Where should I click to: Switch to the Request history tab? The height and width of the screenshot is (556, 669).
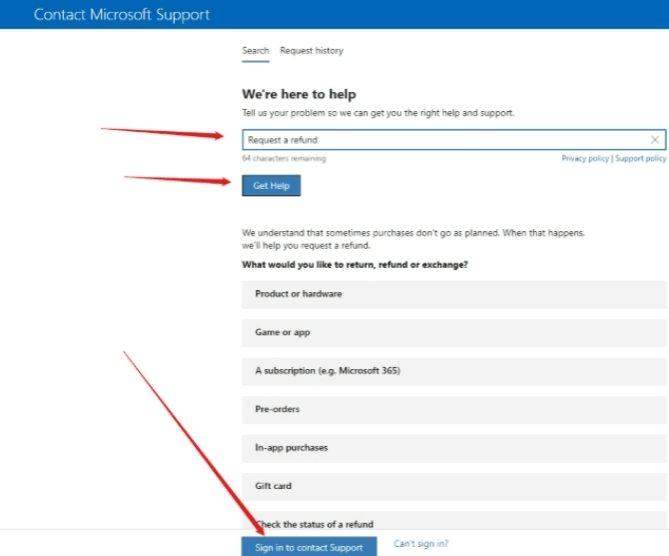coord(311,51)
